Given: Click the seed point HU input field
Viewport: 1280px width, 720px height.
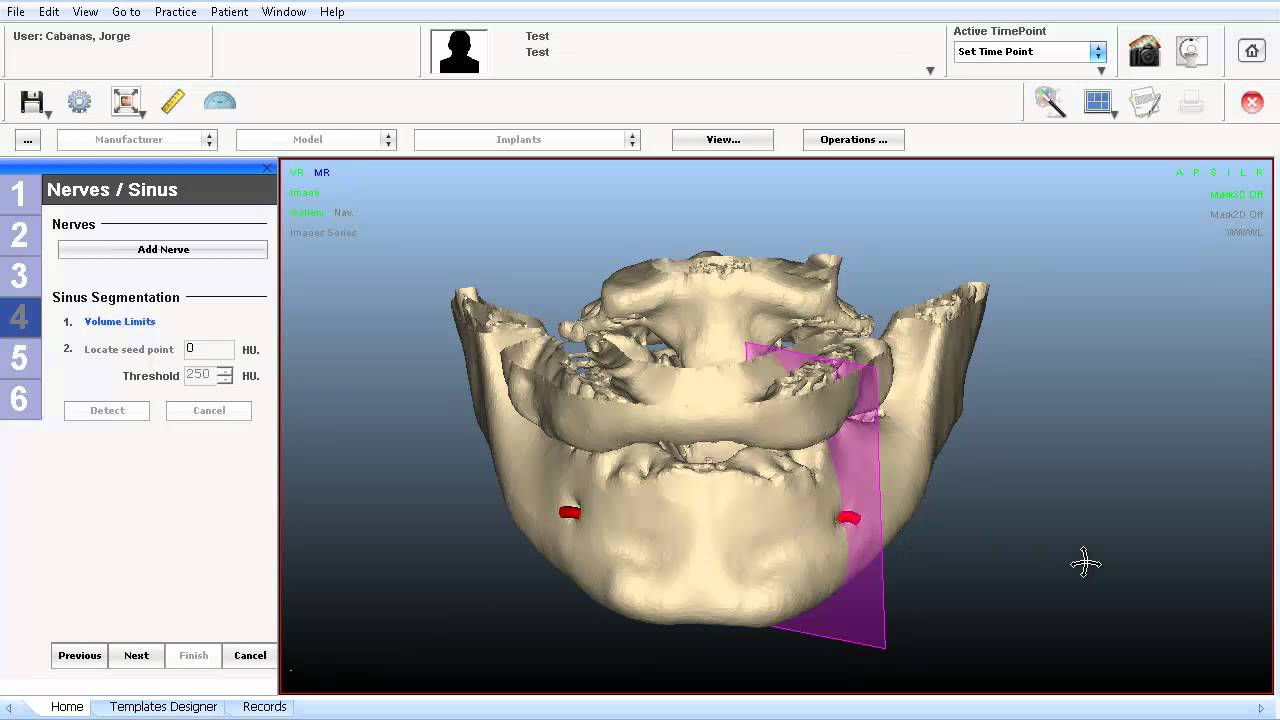Looking at the screenshot, I should 209,349.
